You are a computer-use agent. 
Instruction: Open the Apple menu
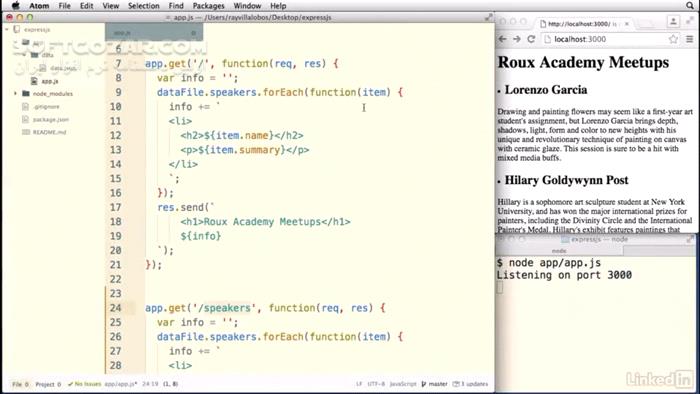[15, 6]
